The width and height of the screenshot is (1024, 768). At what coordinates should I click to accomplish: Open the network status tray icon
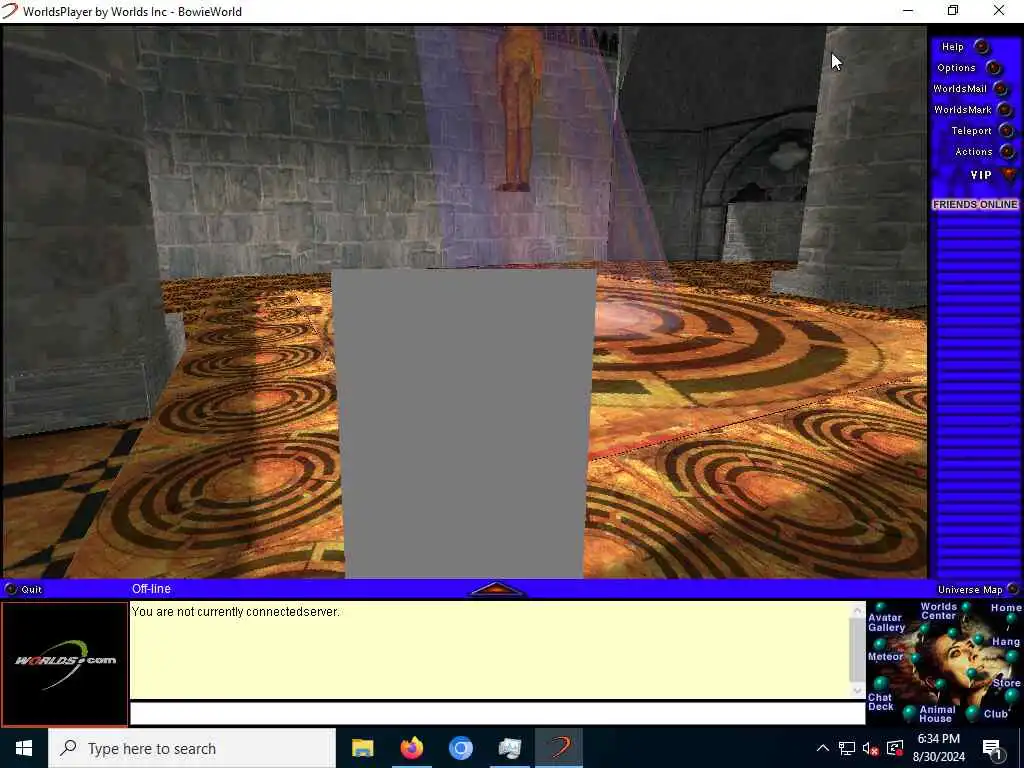pos(847,748)
